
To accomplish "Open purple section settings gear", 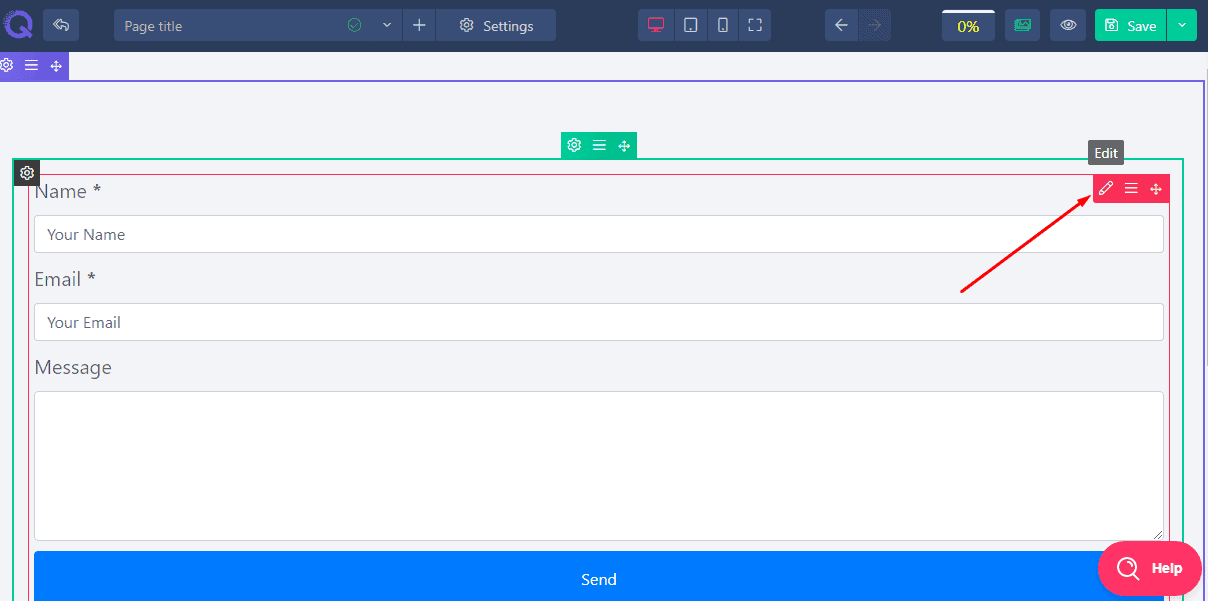I will pos(7,66).
